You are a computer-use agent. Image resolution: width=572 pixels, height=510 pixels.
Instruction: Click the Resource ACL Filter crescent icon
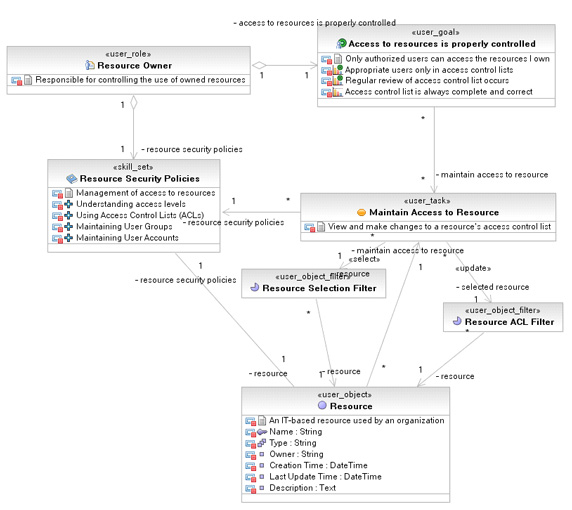tap(457, 321)
